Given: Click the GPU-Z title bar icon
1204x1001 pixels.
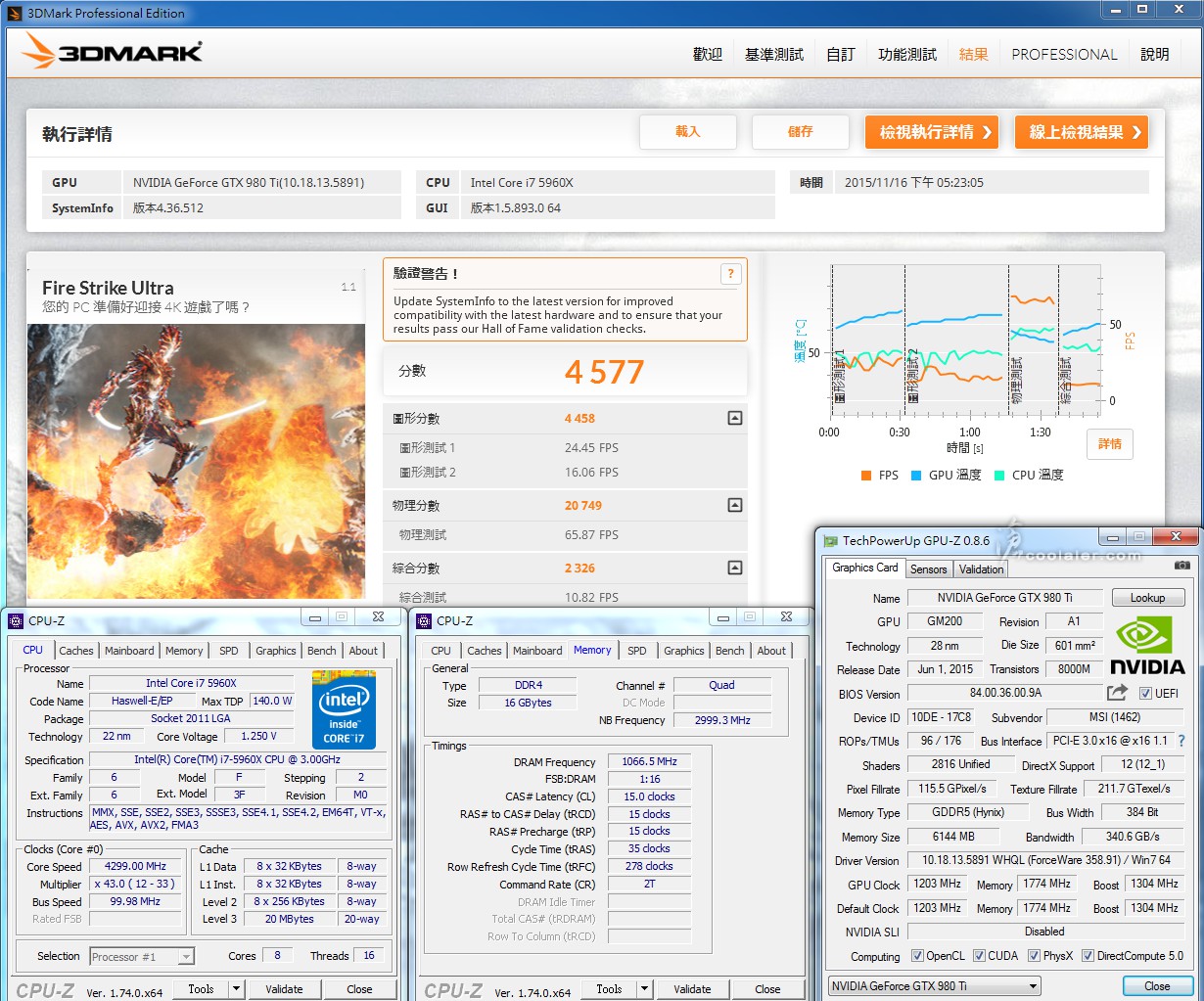Looking at the screenshot, I should click(831, 540).
